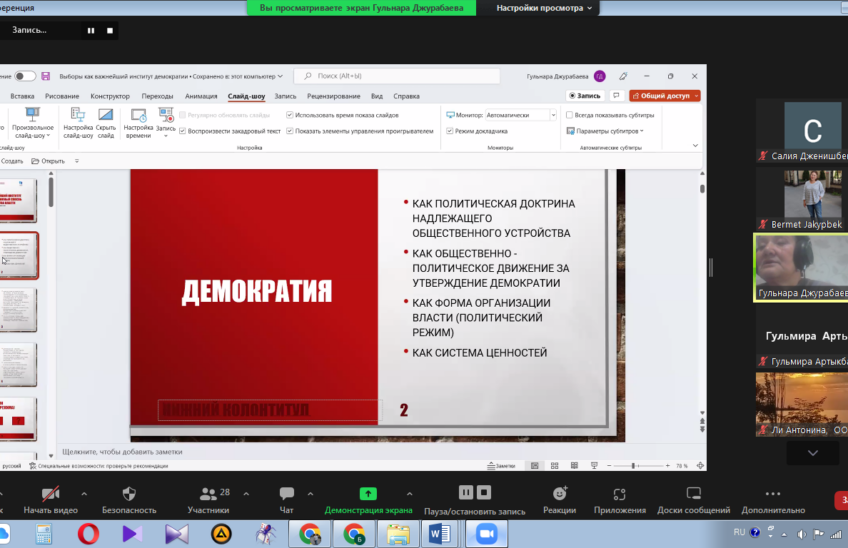Screen dimensions: 848x548
Task: Click the 'Общий доступ' share button
Action: point(664,96)
